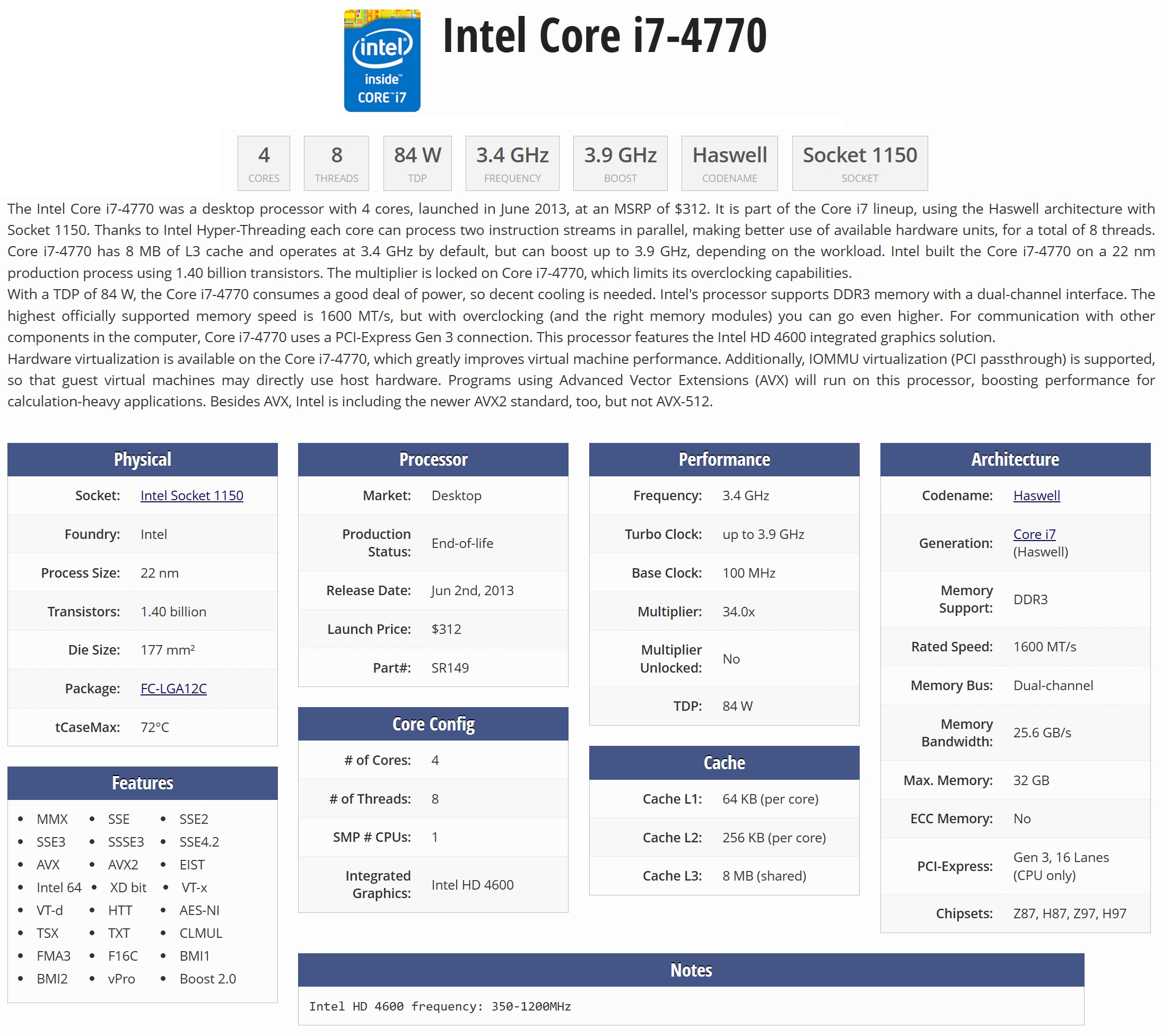Click the 8 Threads summary box
This screenshot has height=1036, width=1162.
pos(336,163)
